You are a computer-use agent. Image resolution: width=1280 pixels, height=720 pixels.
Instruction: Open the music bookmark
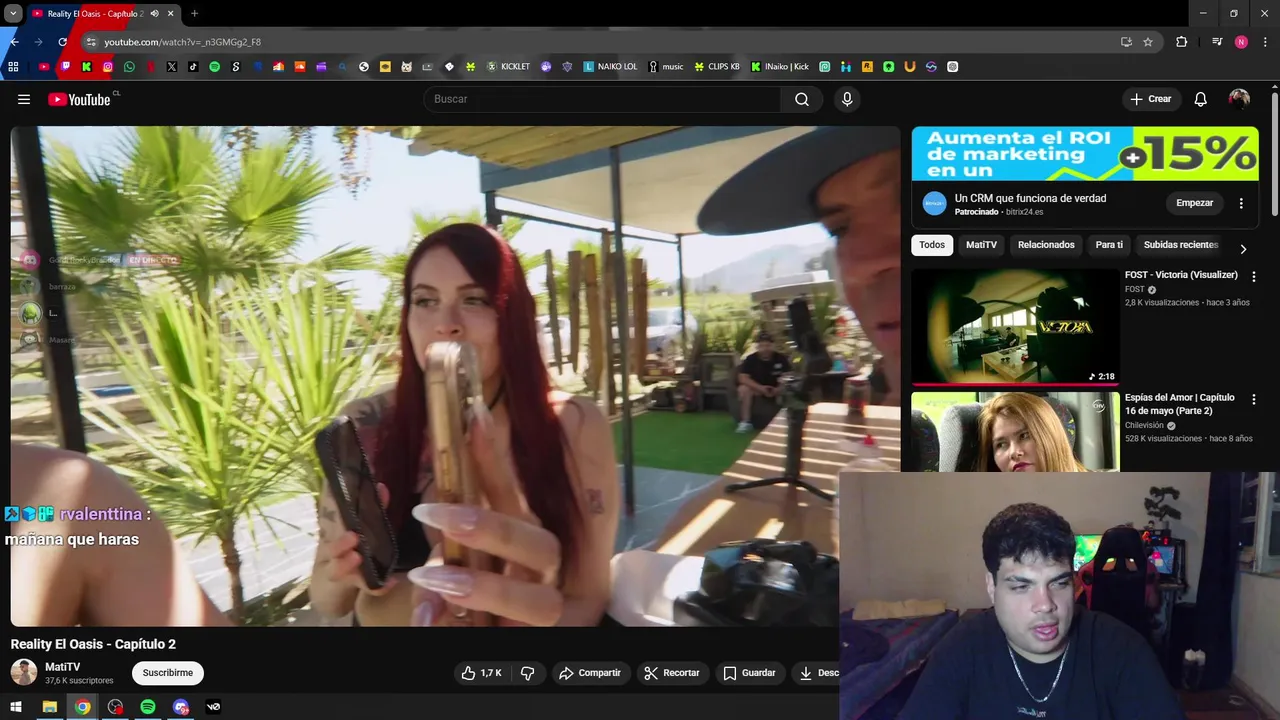coord(666,67)
